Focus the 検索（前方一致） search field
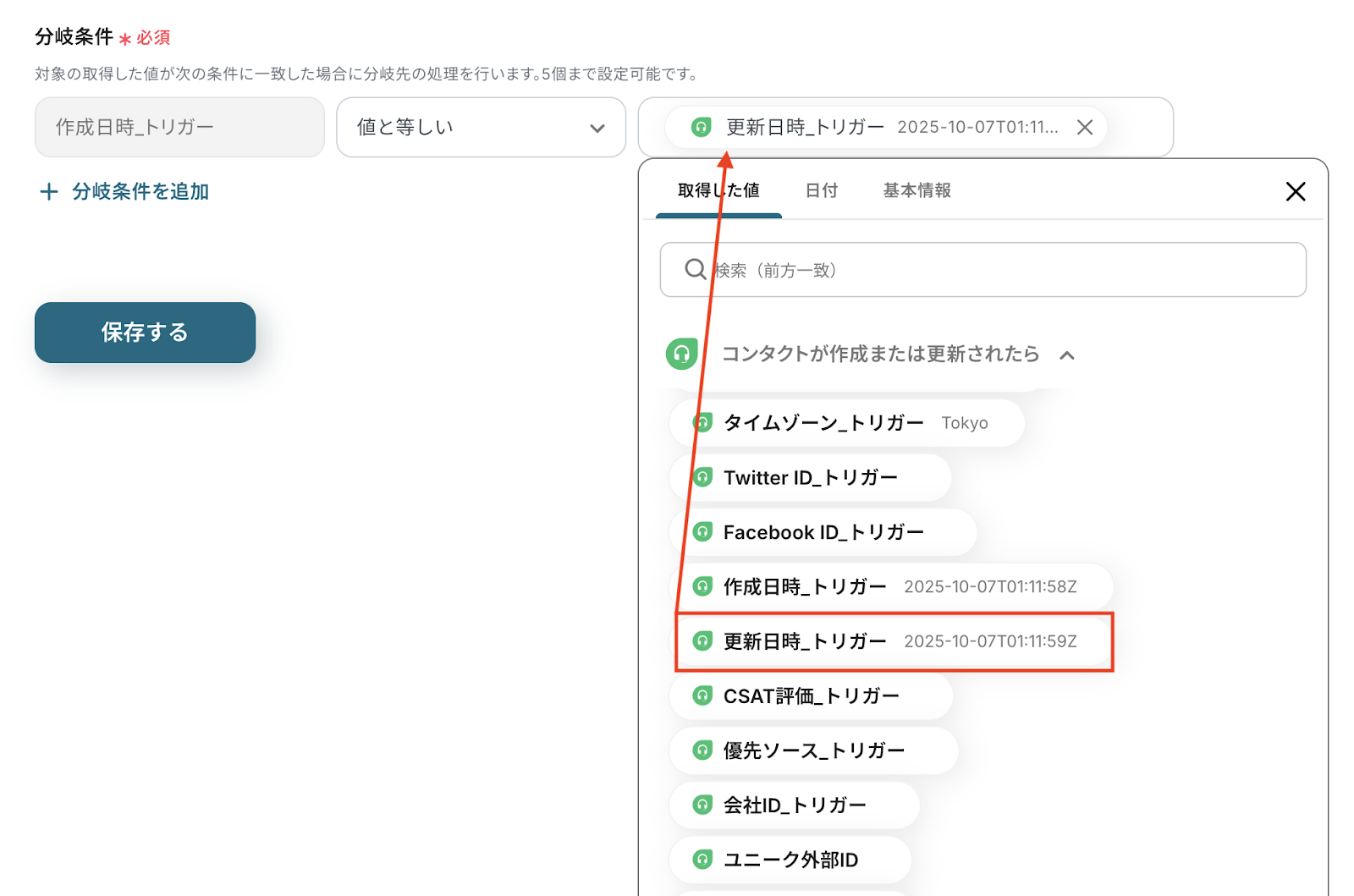Viewport: 1354px width, 896px height. 999,270
